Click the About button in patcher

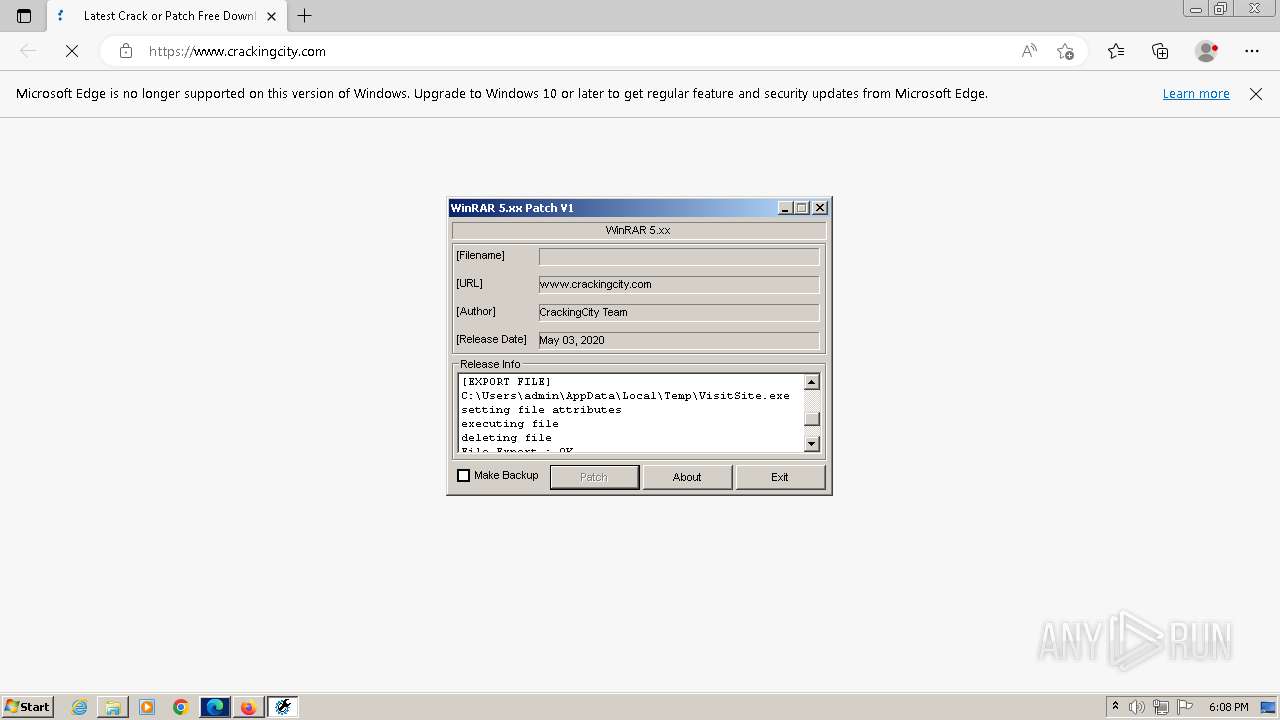tap(687, 477)
